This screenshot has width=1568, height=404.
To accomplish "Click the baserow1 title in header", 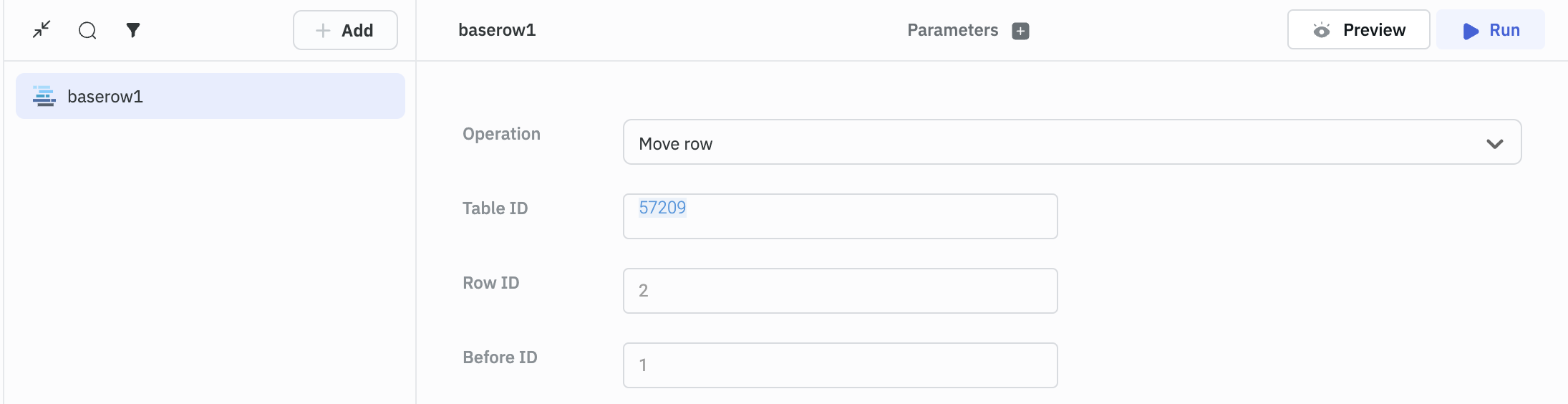I will tap(497, 30).
